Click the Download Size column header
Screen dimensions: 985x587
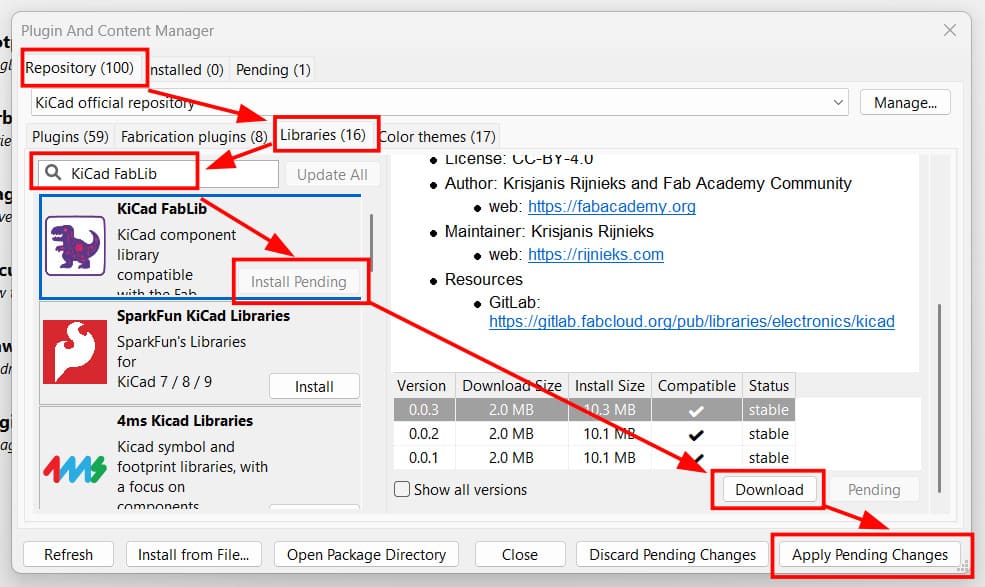(x=511, y=385)
